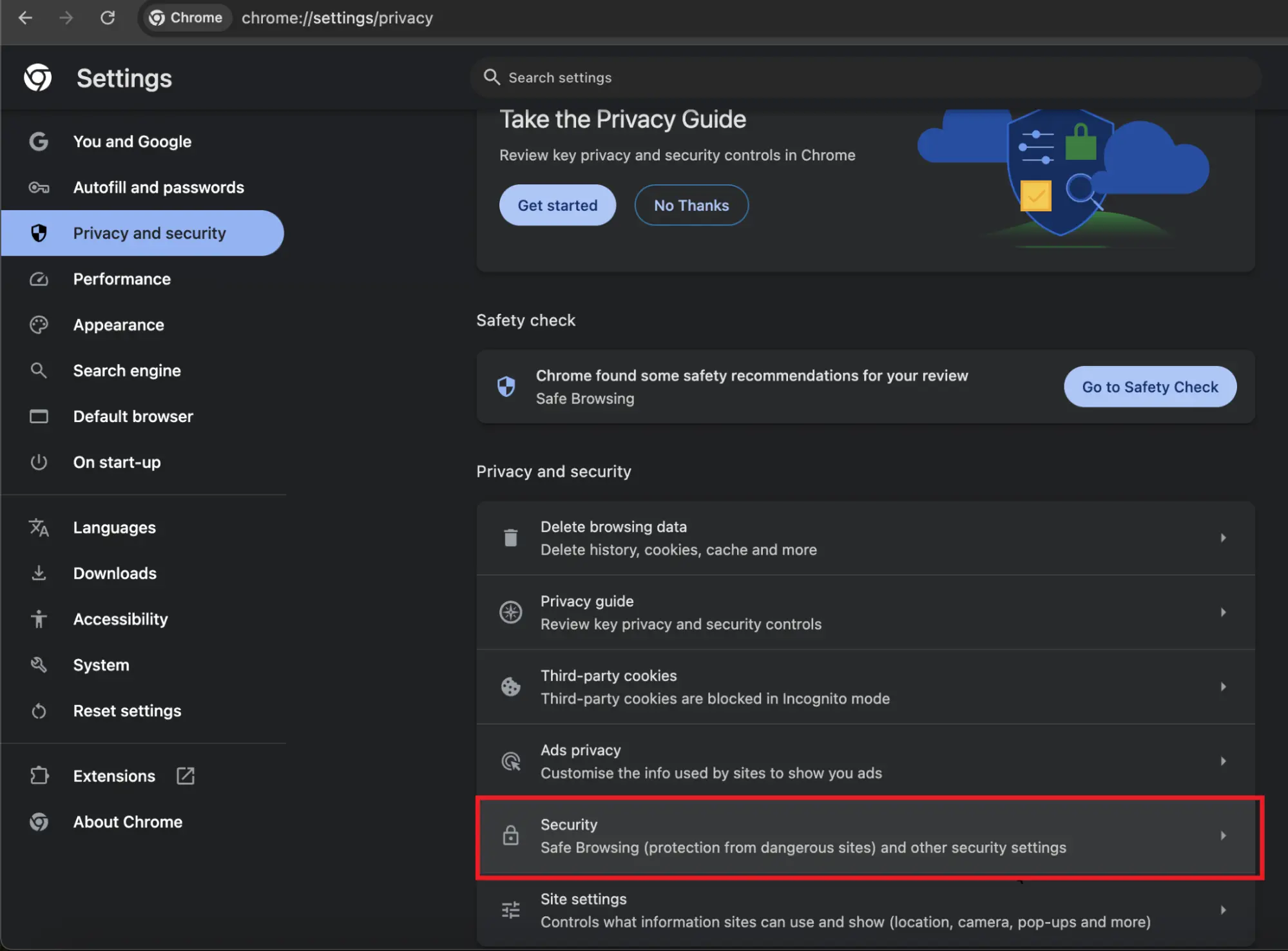Expand the Site settings row chevron

point(1223,910)
